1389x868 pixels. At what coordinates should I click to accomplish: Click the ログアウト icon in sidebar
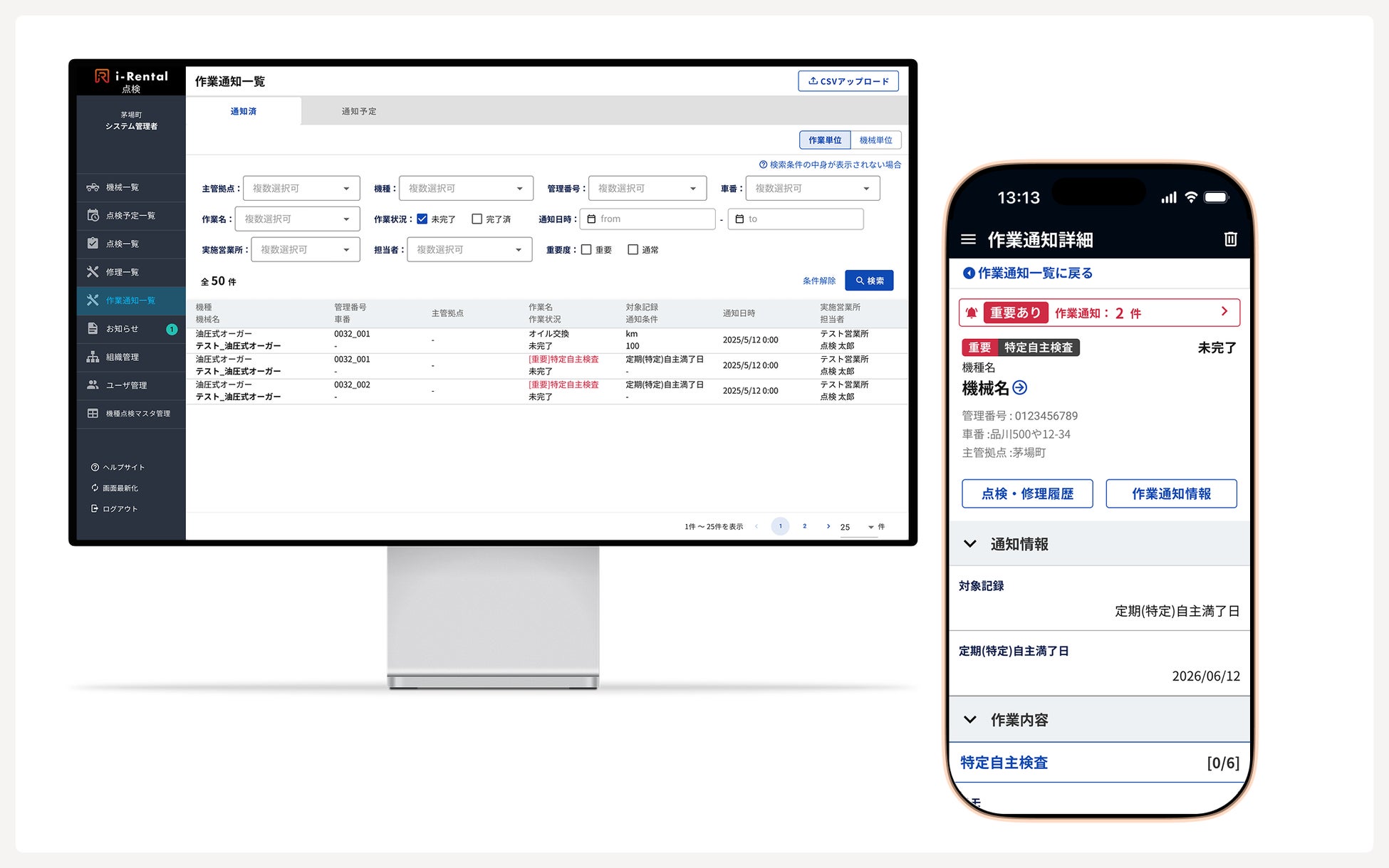click(94, 508)
